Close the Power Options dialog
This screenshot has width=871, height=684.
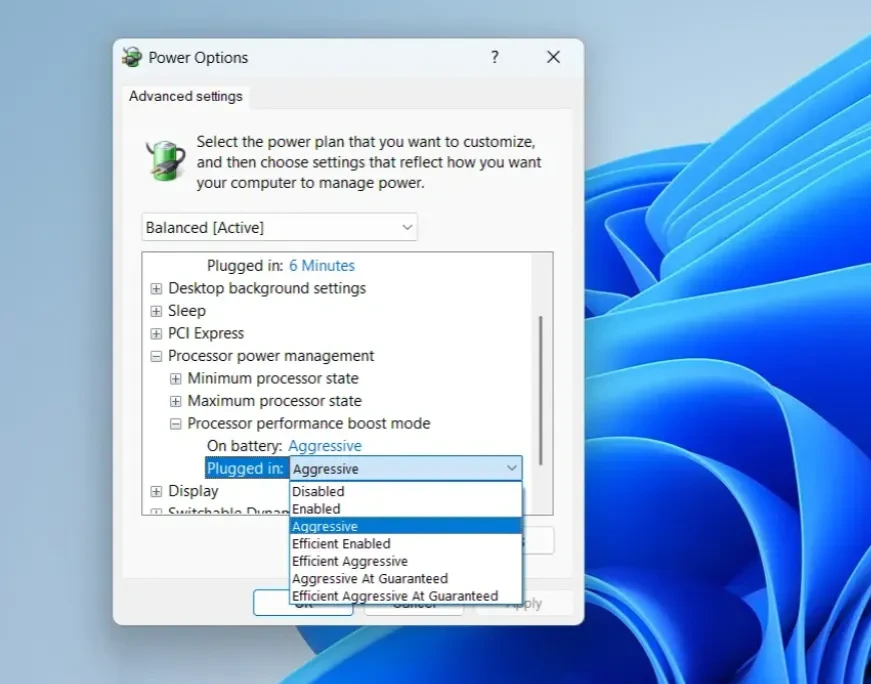pyautogui.click(x=553, y=57)
